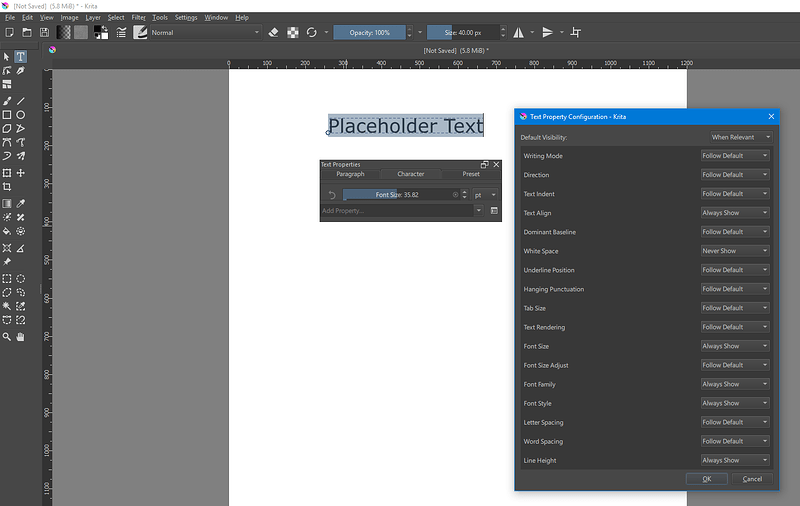Open the Filter menu
800x506 pixels.
138,17
